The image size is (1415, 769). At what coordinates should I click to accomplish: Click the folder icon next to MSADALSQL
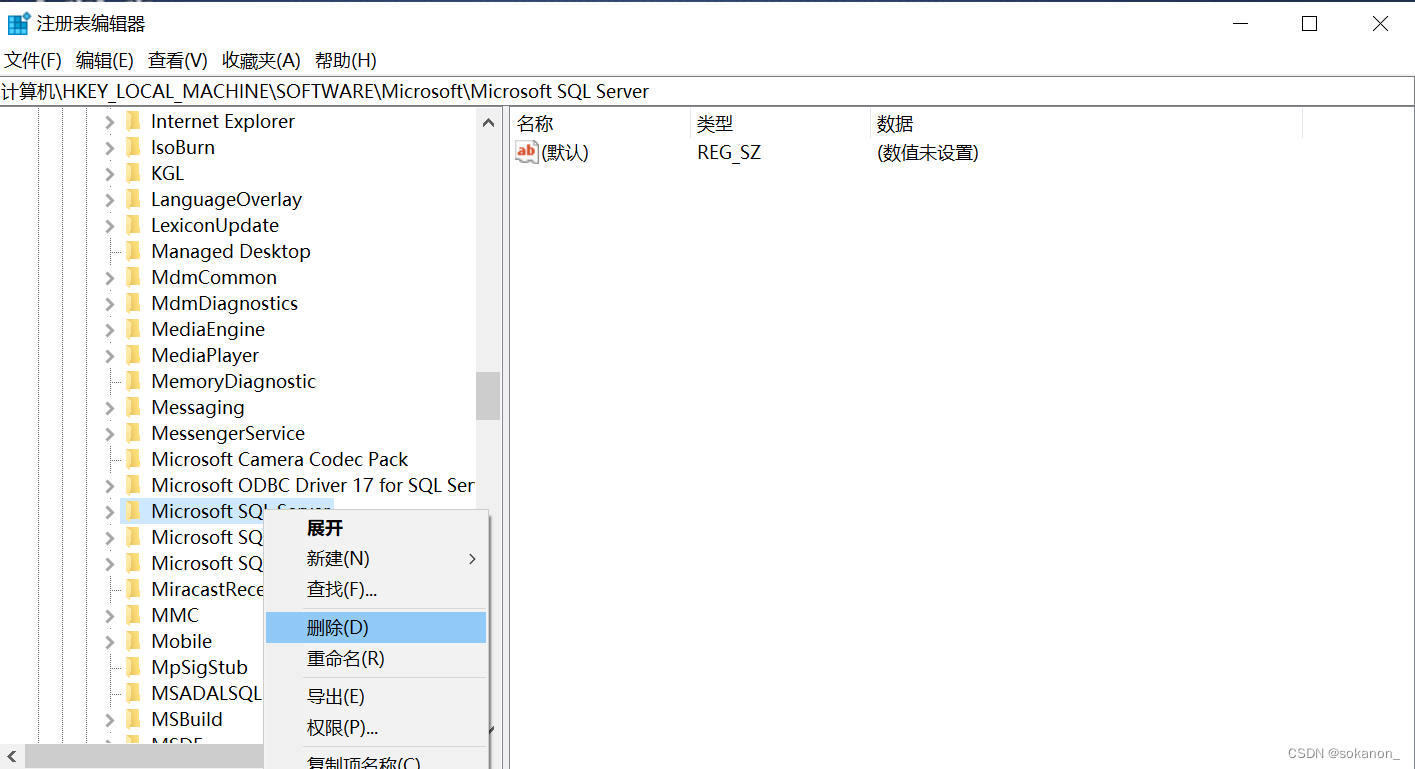(134, 693)
